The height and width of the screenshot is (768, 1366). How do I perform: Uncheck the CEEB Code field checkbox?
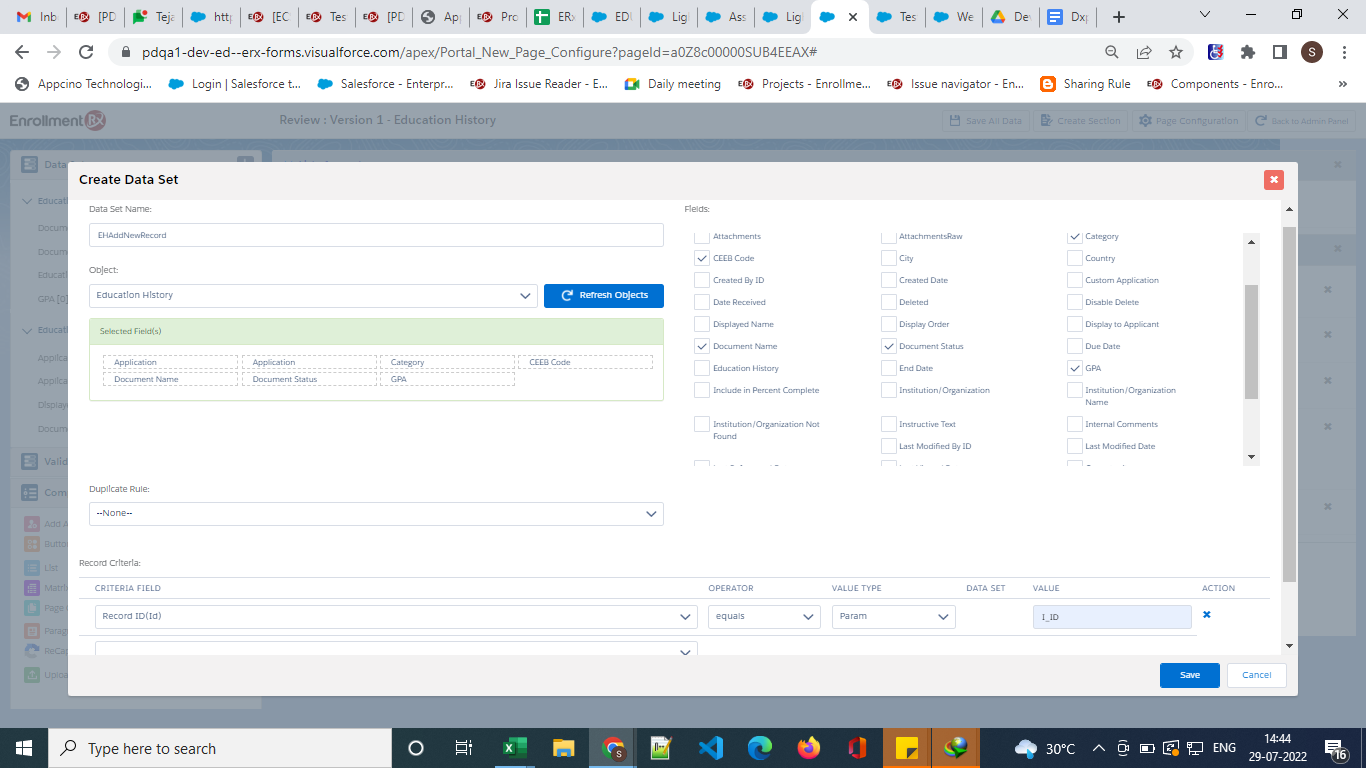pyautogui.click(x=702, y=258)
